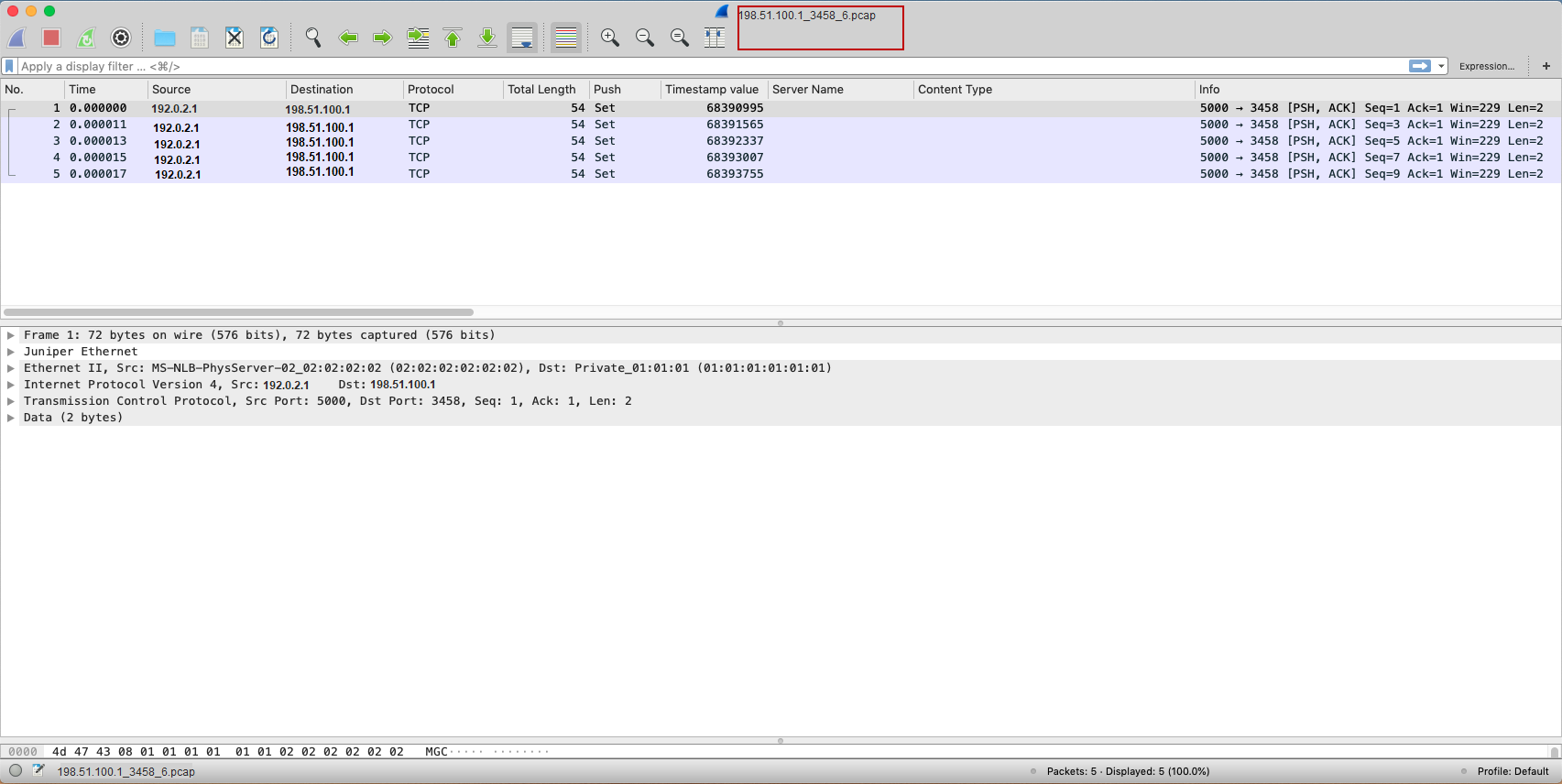1562x784 pixels.
Task: Stop the capture with the red square
Action: coord(51,38)
